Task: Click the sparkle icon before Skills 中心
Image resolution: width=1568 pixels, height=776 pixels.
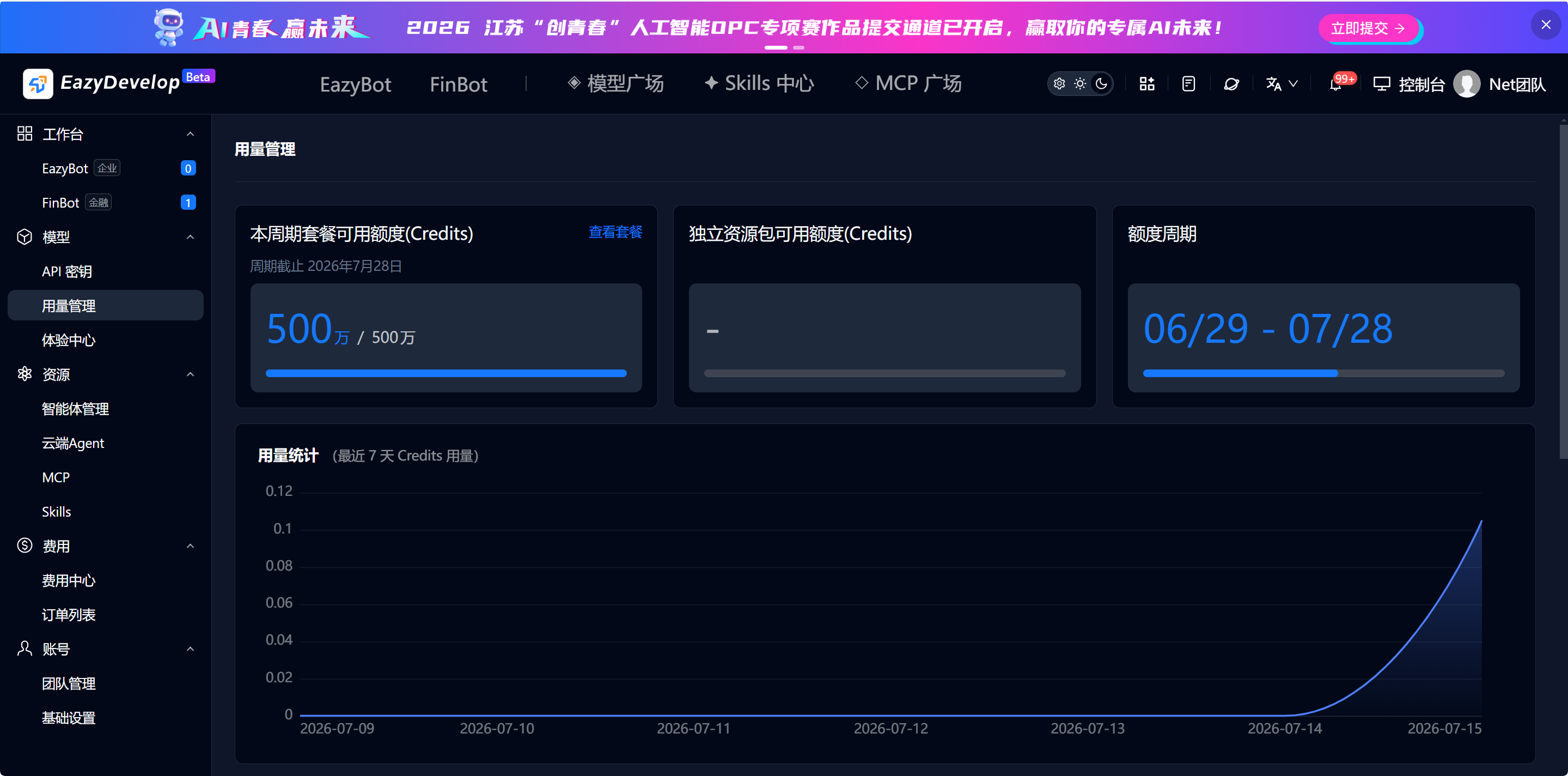Action: click(711, 83)
